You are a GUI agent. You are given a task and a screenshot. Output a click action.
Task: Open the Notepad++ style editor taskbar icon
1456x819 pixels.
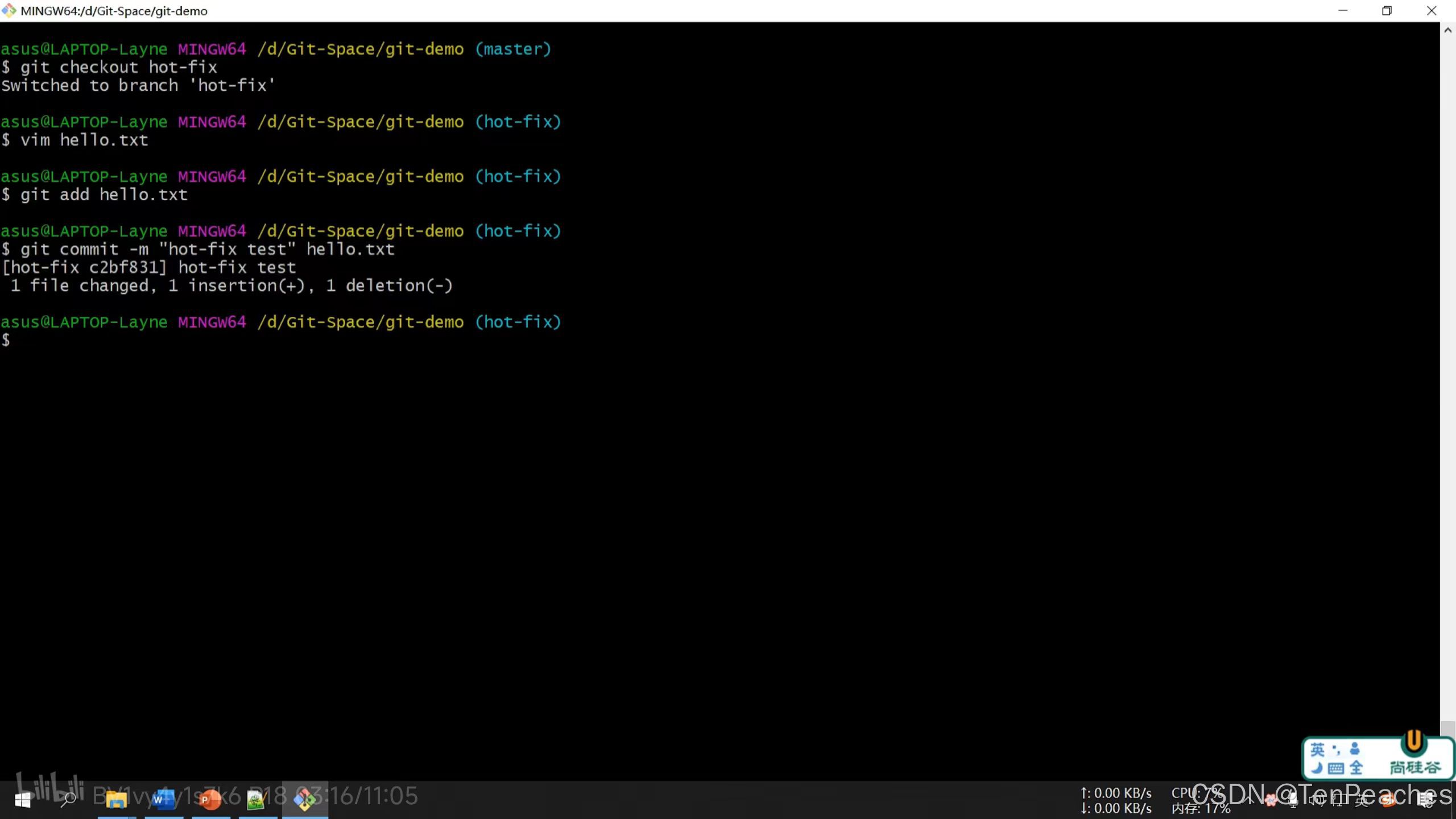257,800
